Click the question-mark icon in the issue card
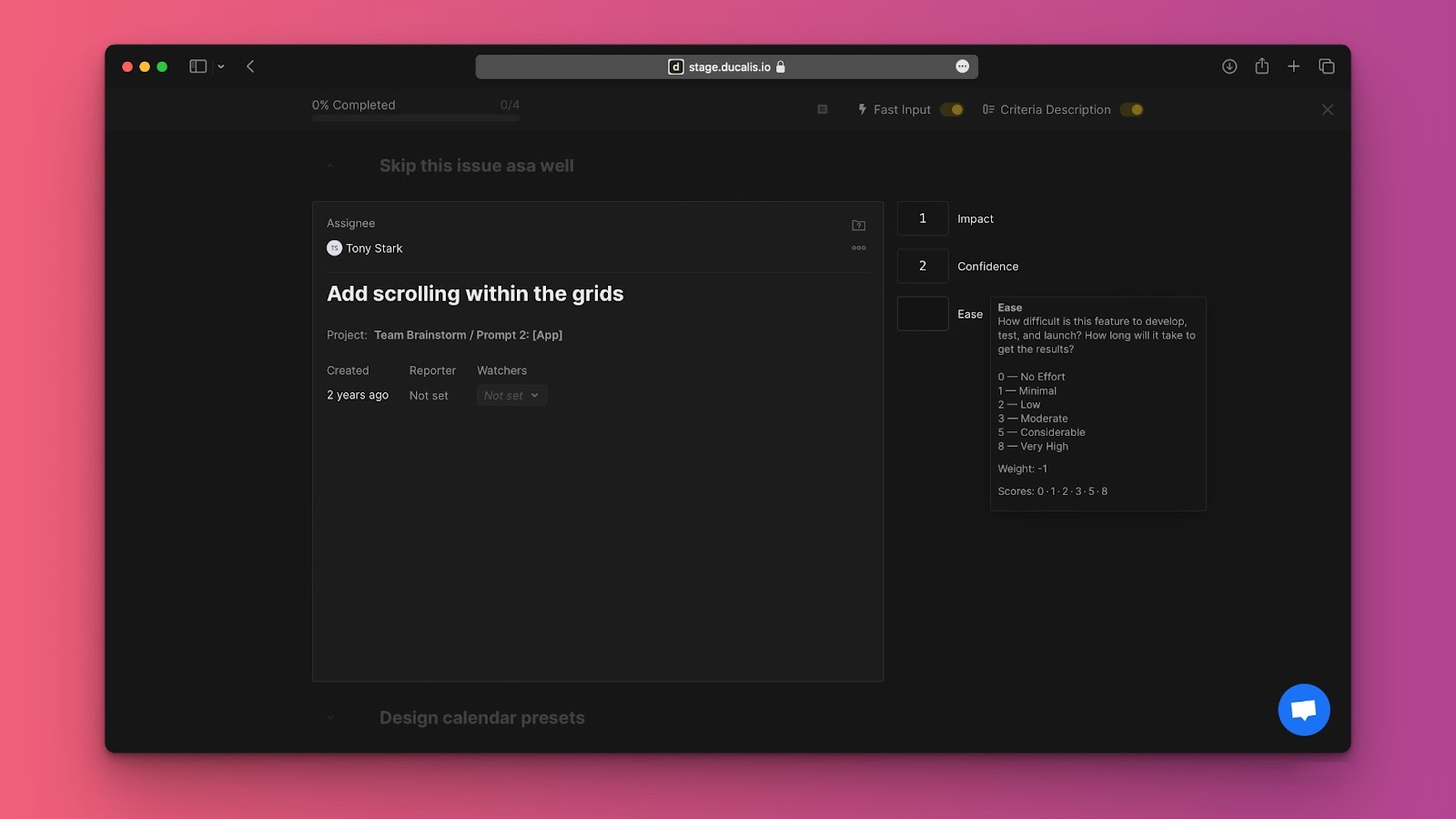This screenshot has width=1456, height=819. click(x=858, y=225)
